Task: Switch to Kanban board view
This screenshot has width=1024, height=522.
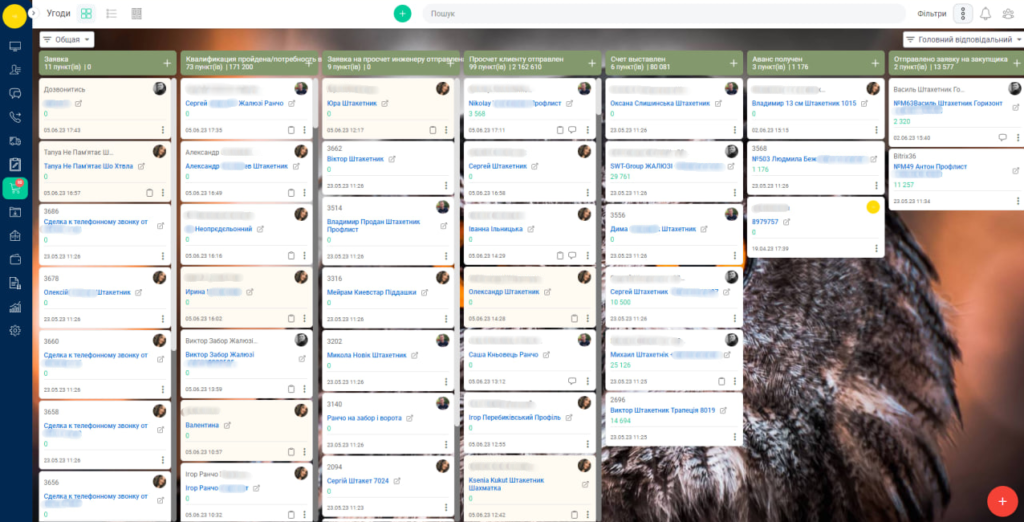Action: pyautogui.click(x=86, y=14)
